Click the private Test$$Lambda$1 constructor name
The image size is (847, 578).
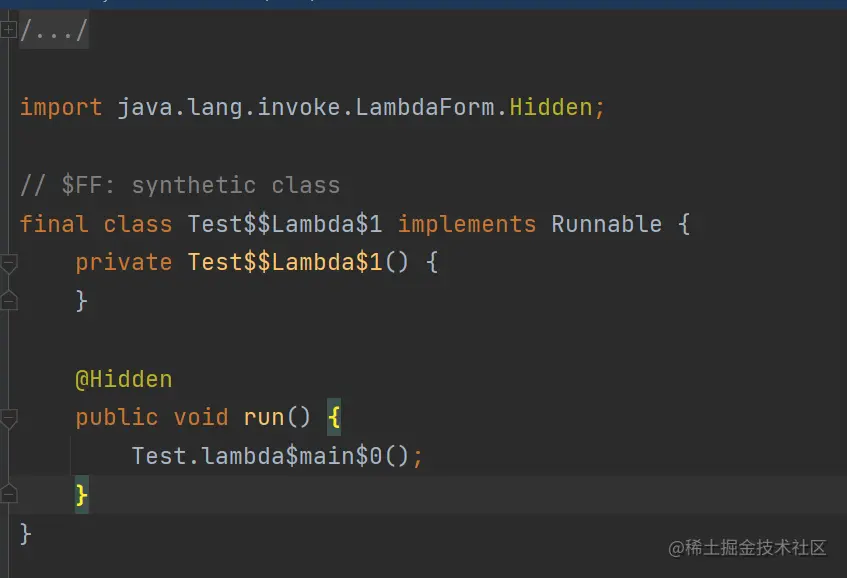click(x=285, y=262)
